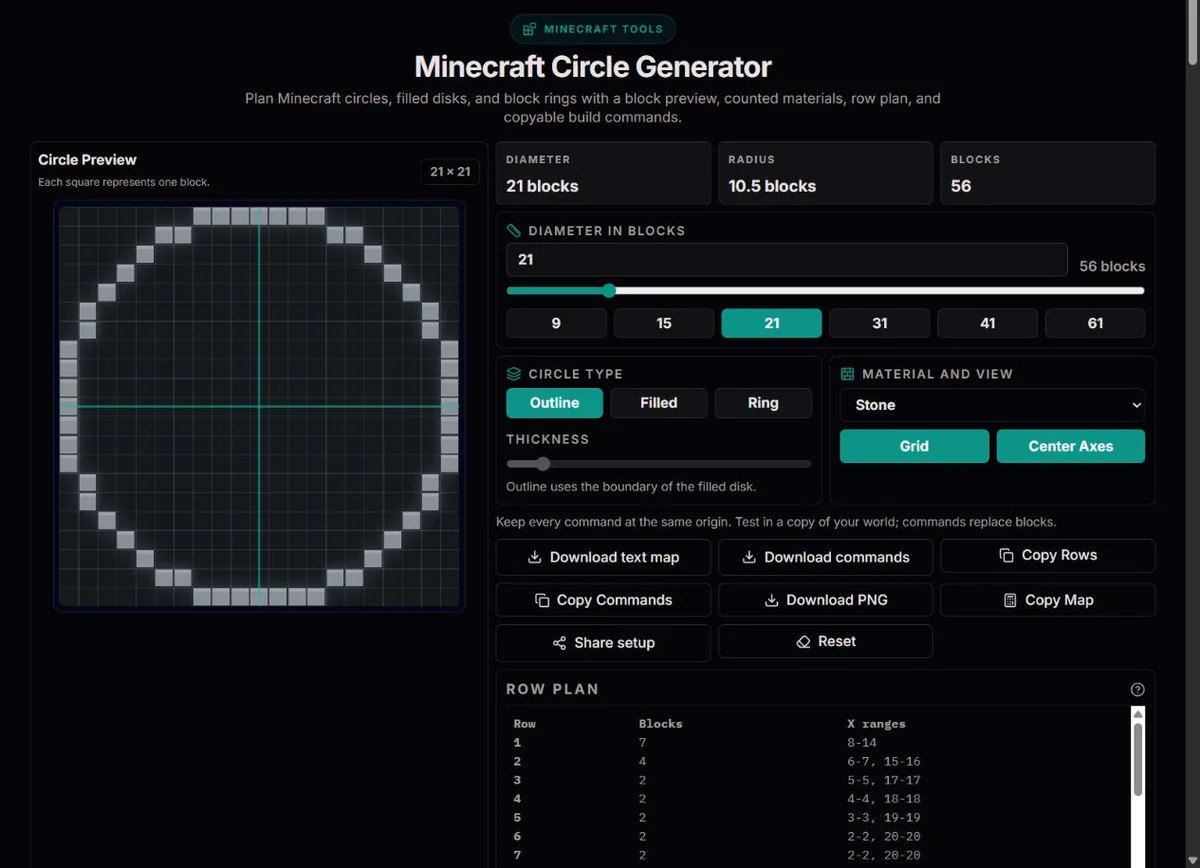Toggle the Grid view button
Image resolution: width=1200 pixels, height=868 pixels.
[x=914, y=446]
